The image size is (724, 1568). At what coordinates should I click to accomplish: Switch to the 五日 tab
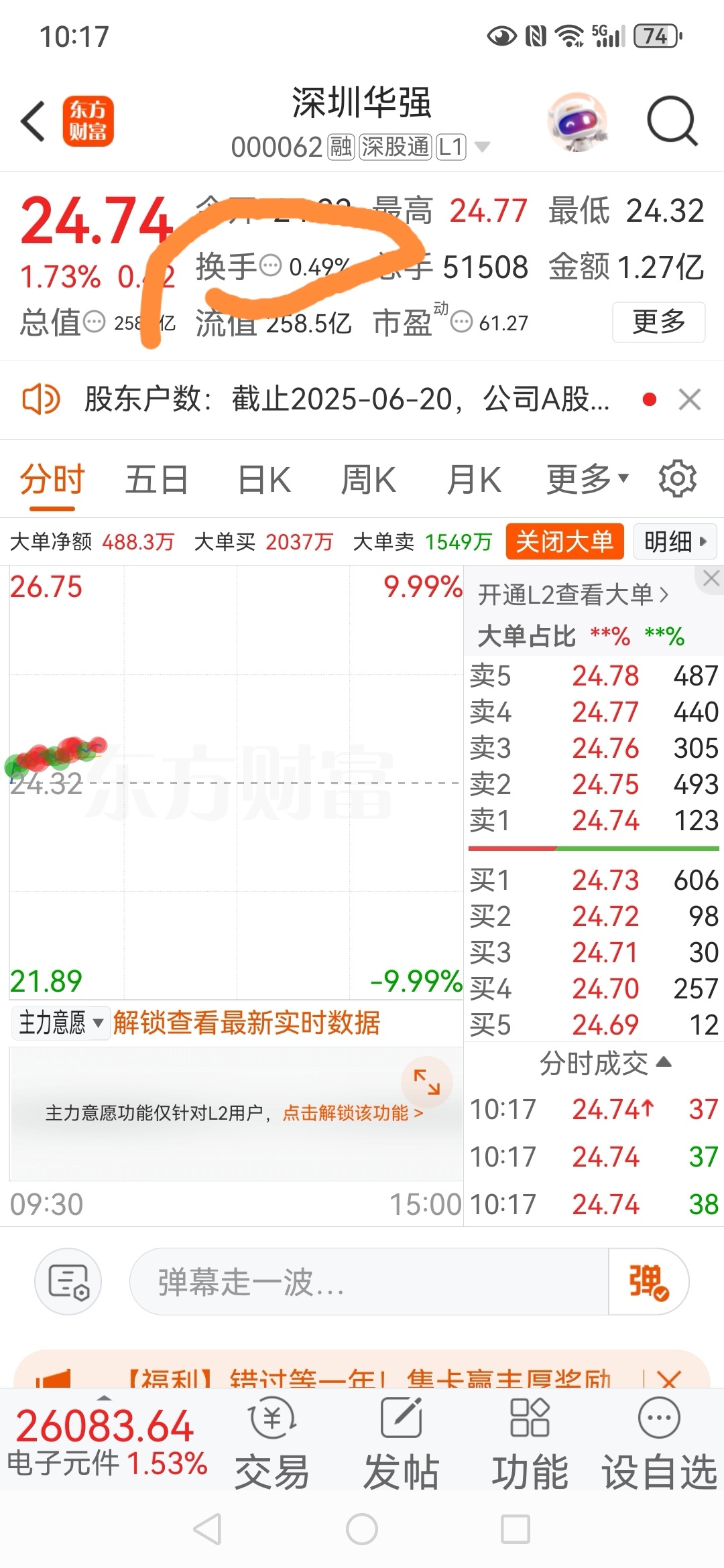(157, 480)
